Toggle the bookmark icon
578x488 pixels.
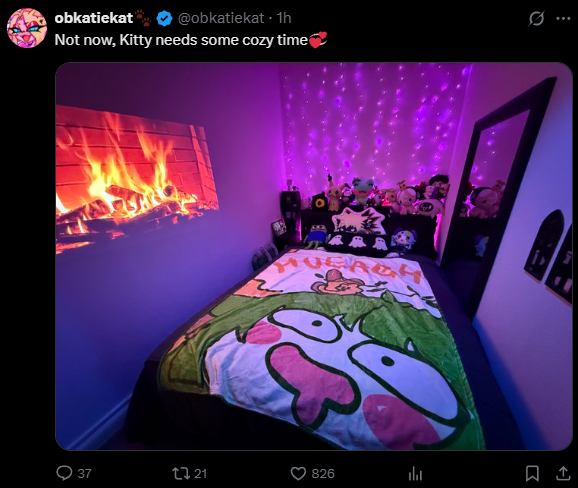[x=532, y=473]
